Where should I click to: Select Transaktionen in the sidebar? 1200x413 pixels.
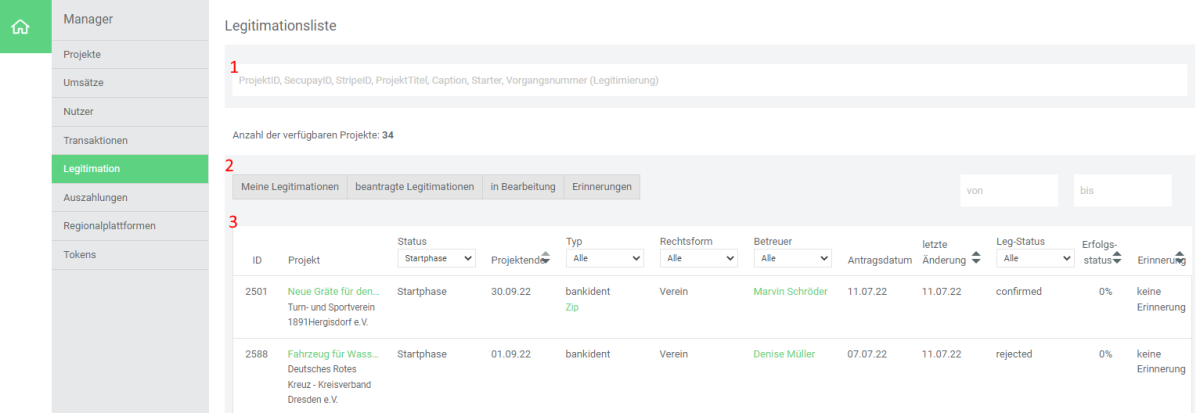click(x=96, y=140)
